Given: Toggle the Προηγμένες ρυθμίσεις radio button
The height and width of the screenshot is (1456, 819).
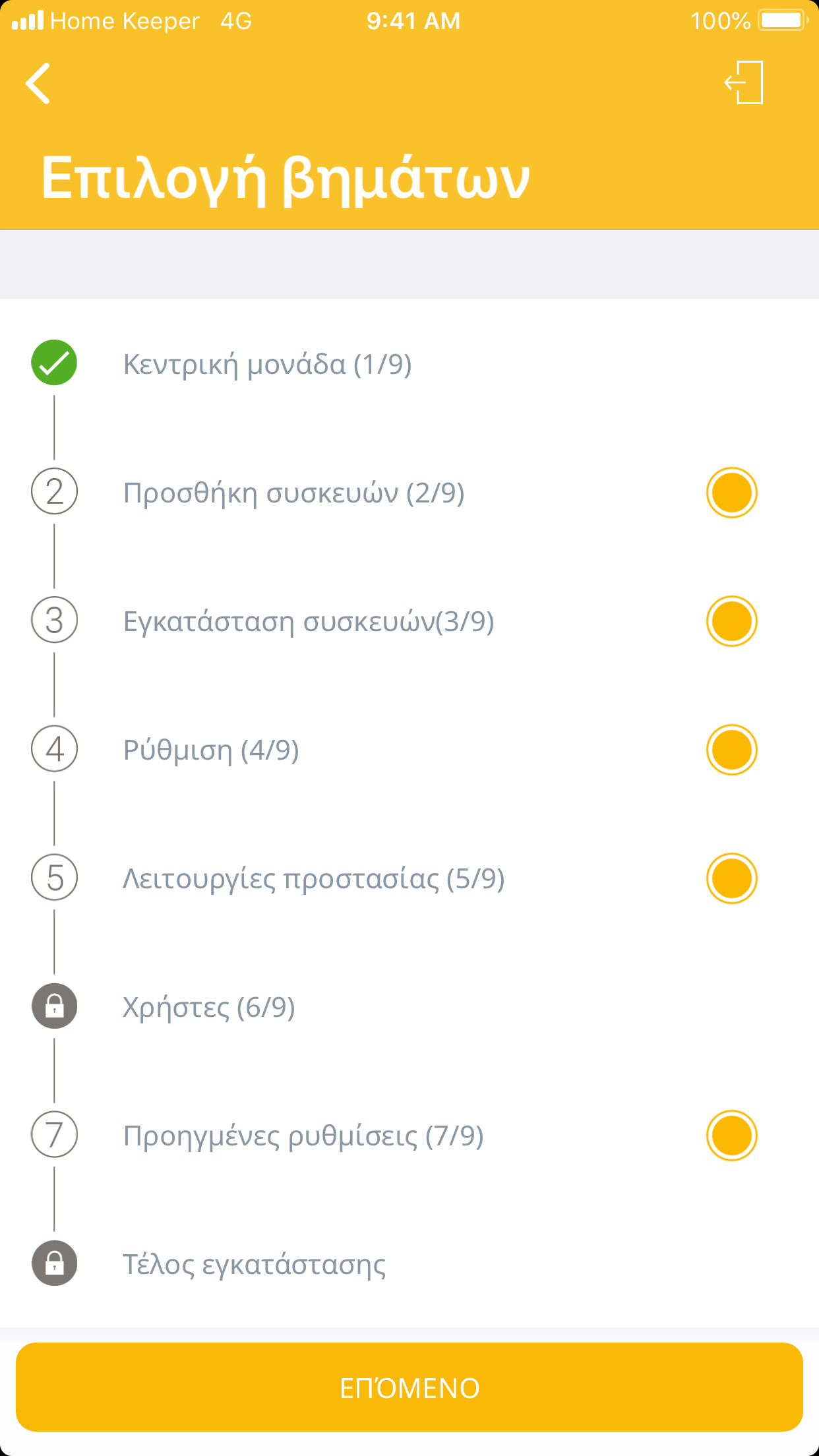Looking at the screenshot, I should point(731,1136).
